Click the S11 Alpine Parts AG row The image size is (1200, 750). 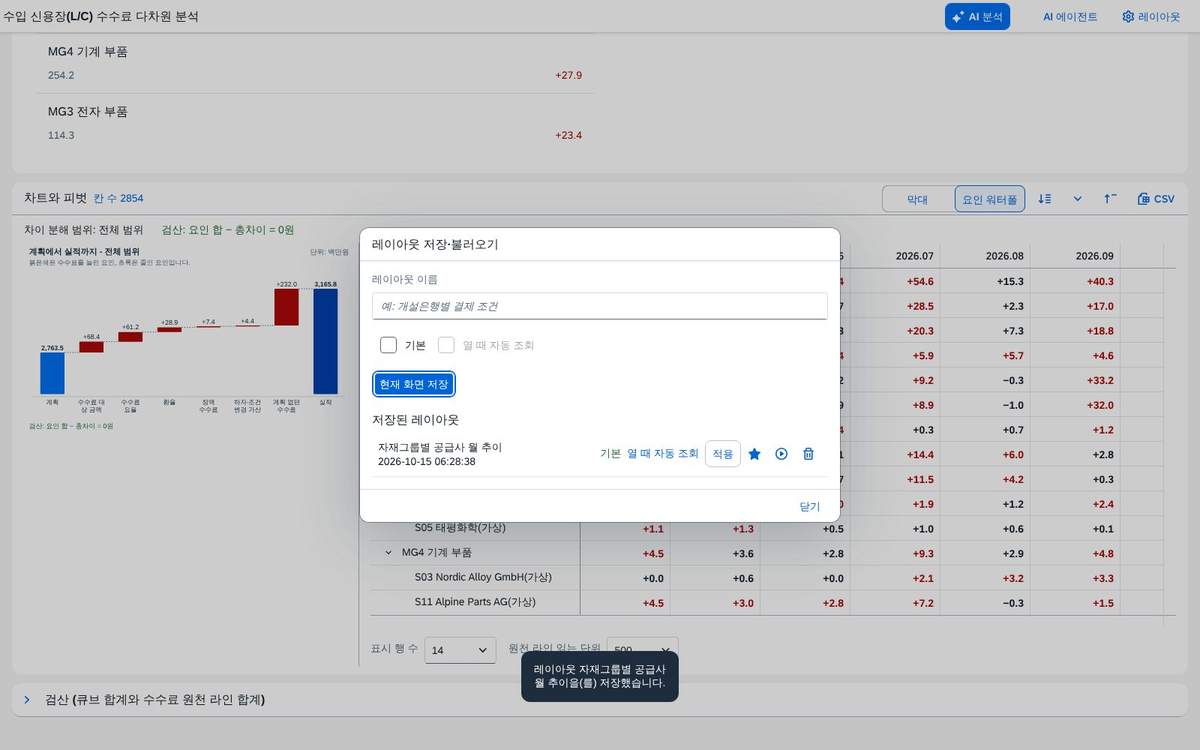[x=474, y=602]
